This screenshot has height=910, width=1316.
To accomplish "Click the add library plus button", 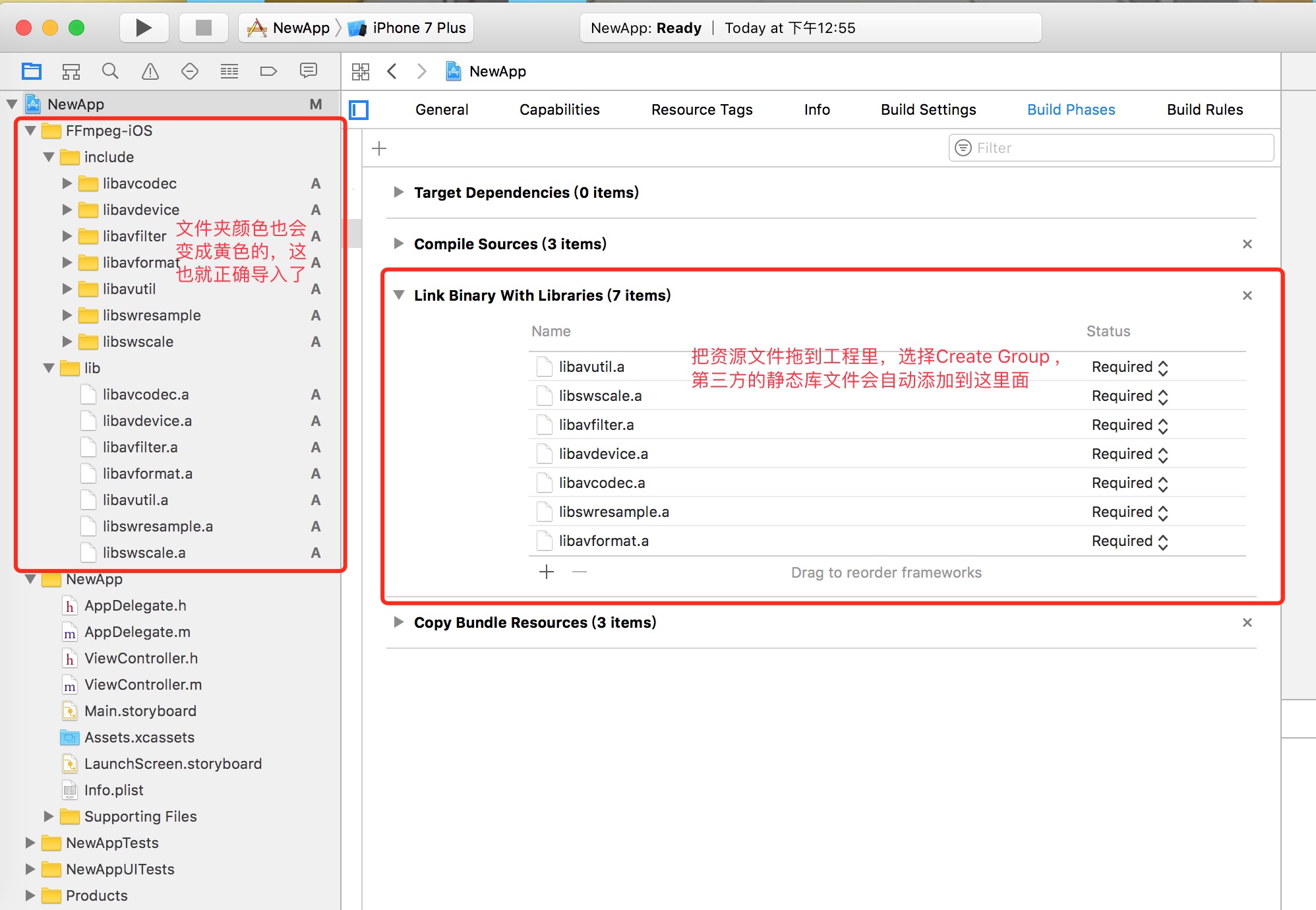I will (x=546, y=572).
